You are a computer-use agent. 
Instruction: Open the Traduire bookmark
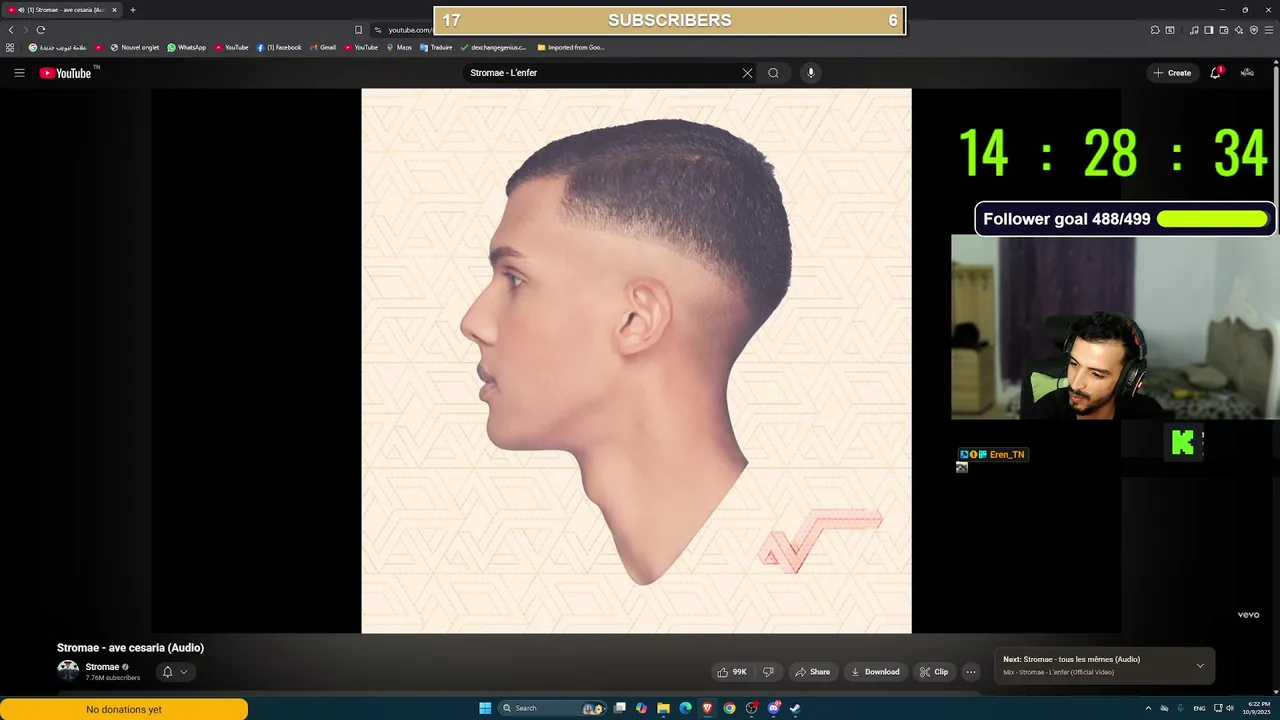(436, 47)
